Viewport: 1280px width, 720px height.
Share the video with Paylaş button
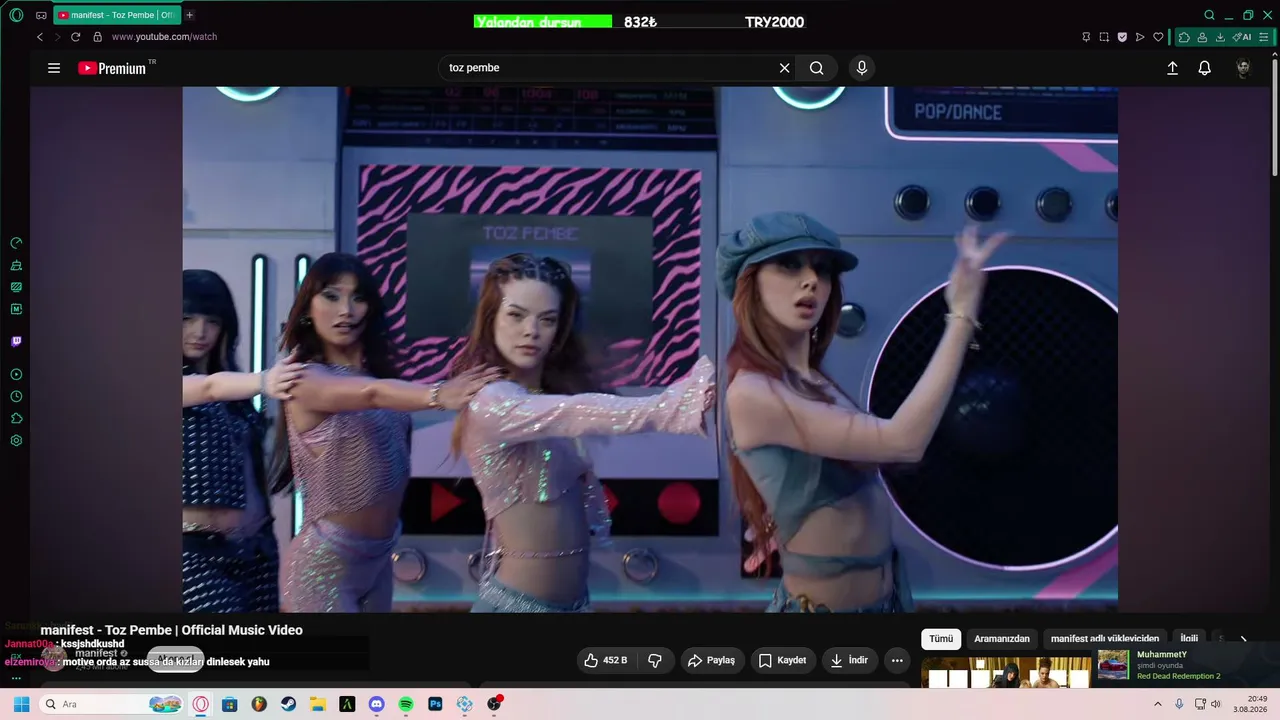click(711, 660)
